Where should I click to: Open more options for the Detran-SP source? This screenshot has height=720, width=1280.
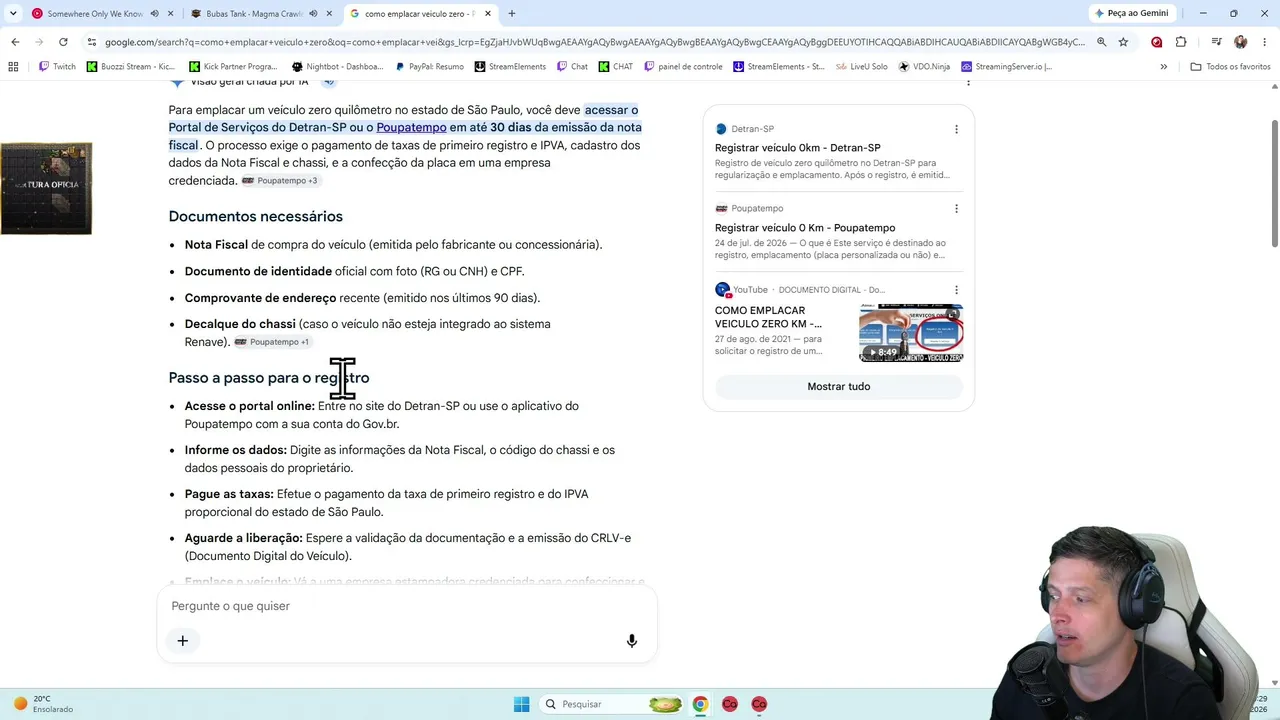coord(956,129)
